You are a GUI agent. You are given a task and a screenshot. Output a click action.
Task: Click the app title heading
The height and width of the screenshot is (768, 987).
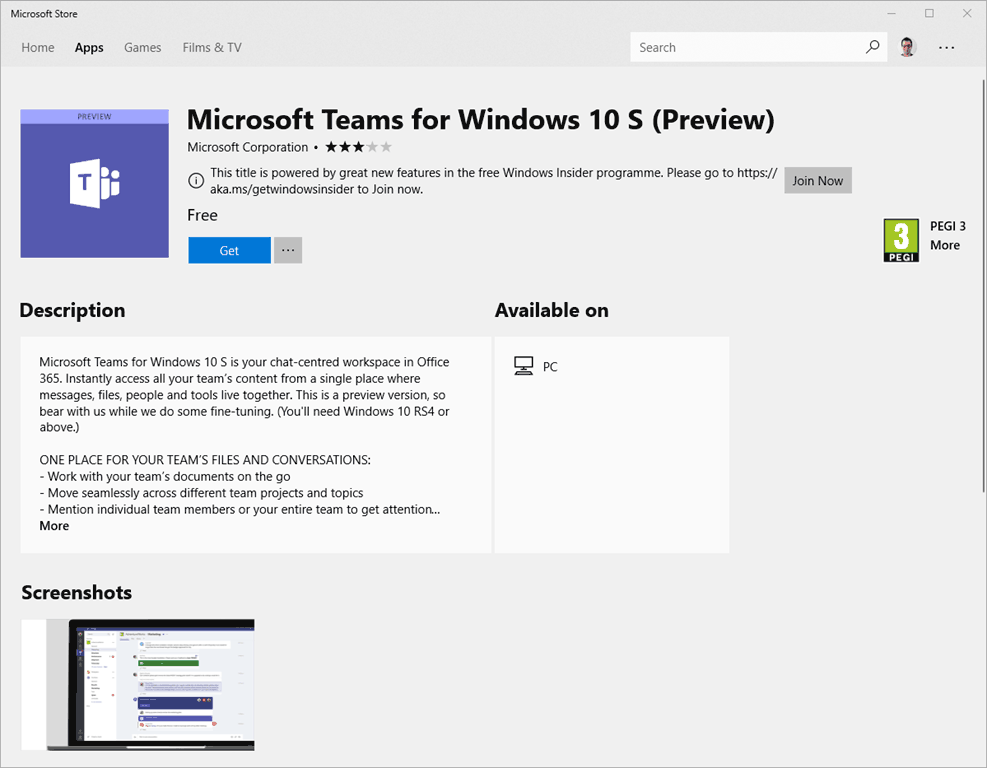pos(480,120)
